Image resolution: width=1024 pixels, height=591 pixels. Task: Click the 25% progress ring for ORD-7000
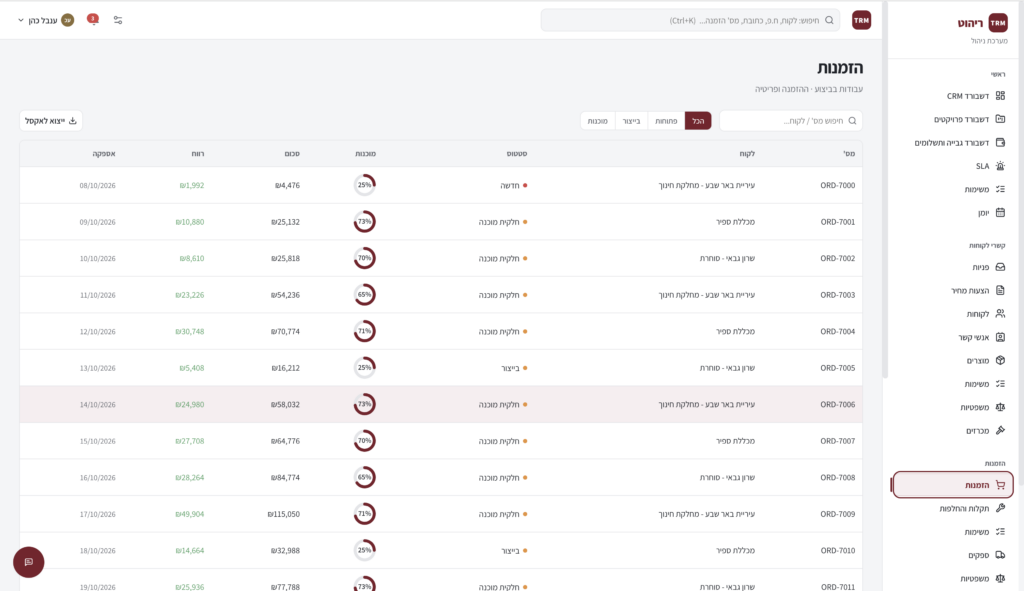[x=364, y=185]
